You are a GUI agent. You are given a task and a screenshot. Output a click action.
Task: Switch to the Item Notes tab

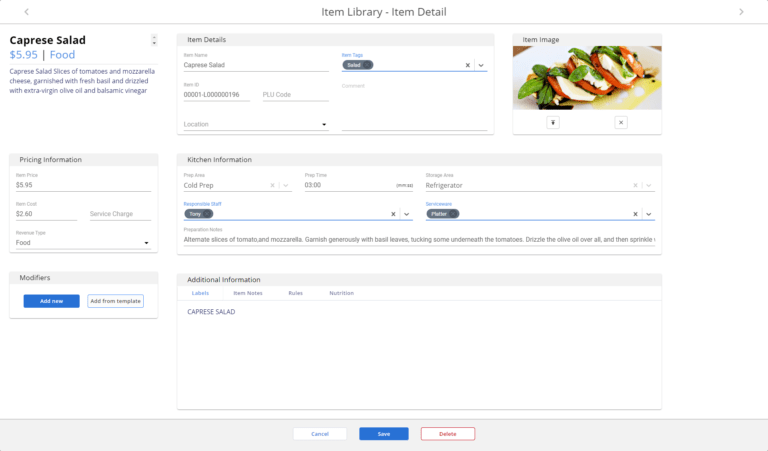[248, 293]
